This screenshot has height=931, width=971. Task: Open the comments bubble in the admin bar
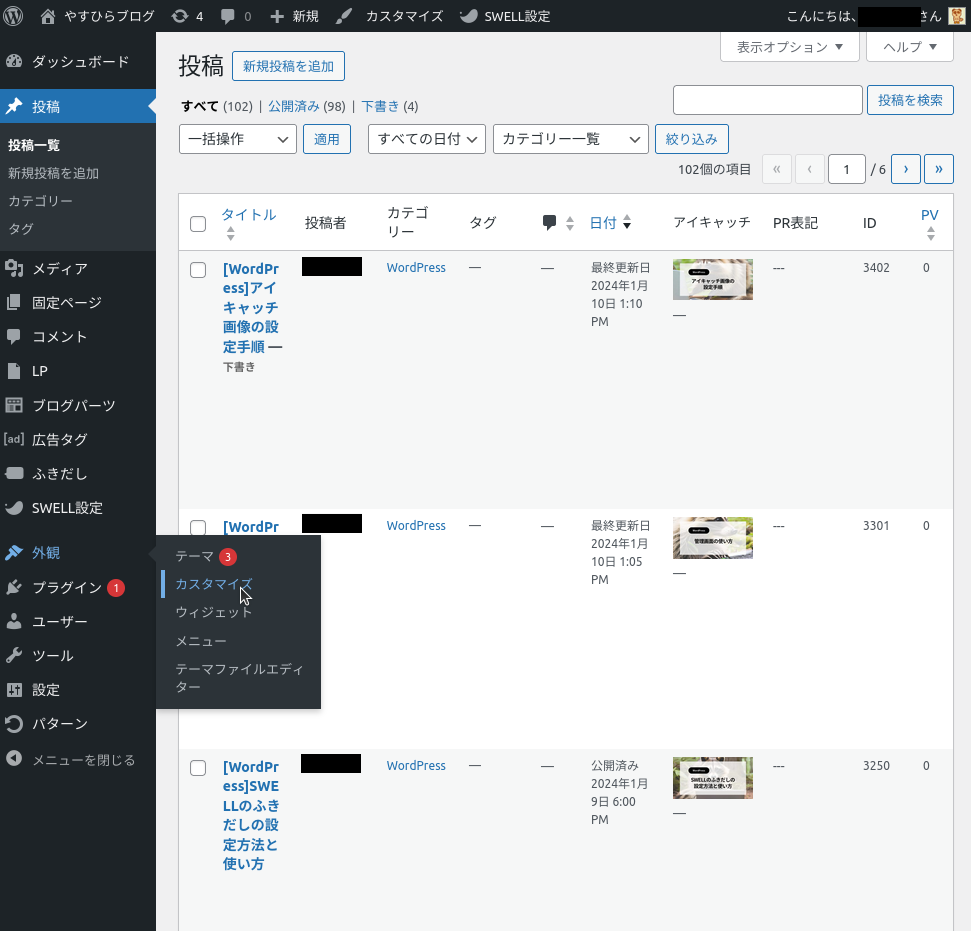[x=228, y=17]
